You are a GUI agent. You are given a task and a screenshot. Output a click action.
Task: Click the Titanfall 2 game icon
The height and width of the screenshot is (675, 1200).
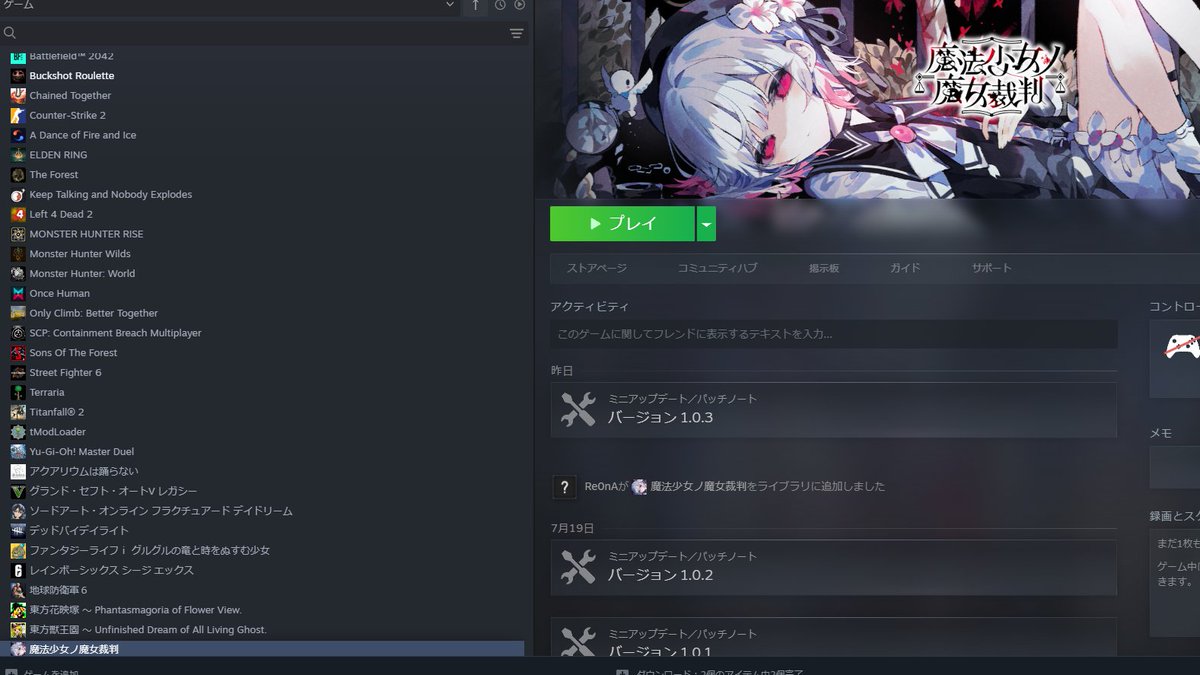[18, 412]
